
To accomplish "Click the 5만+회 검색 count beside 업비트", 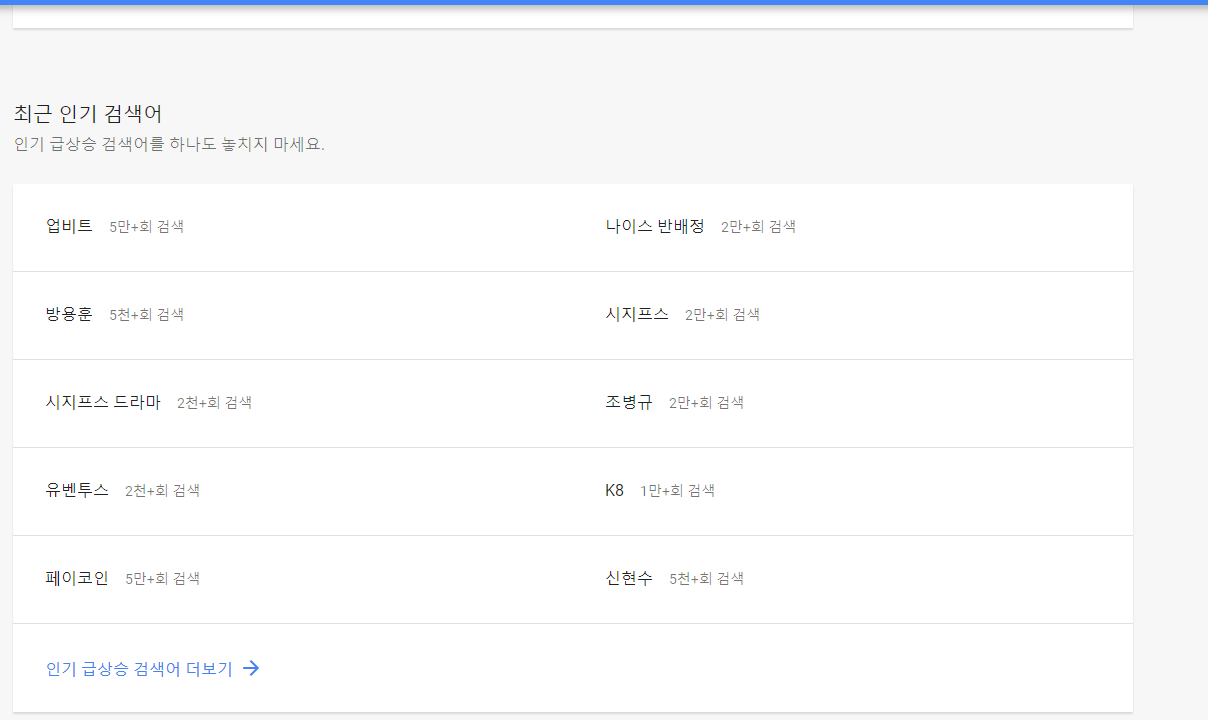I will click(147, 227).
